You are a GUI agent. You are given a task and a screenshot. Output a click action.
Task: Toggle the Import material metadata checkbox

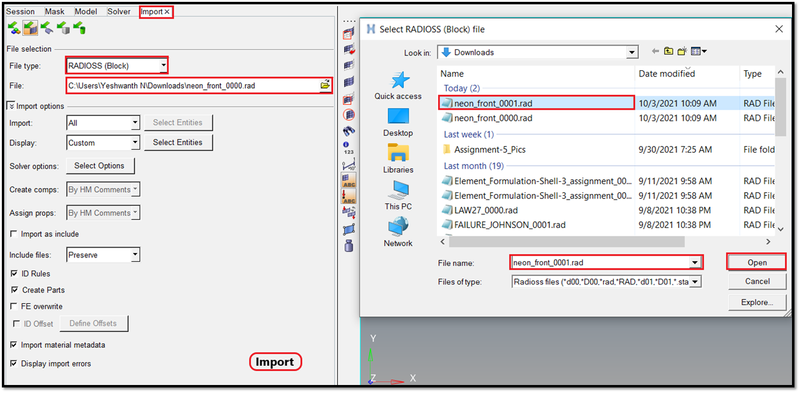click(x=14, y=345)
